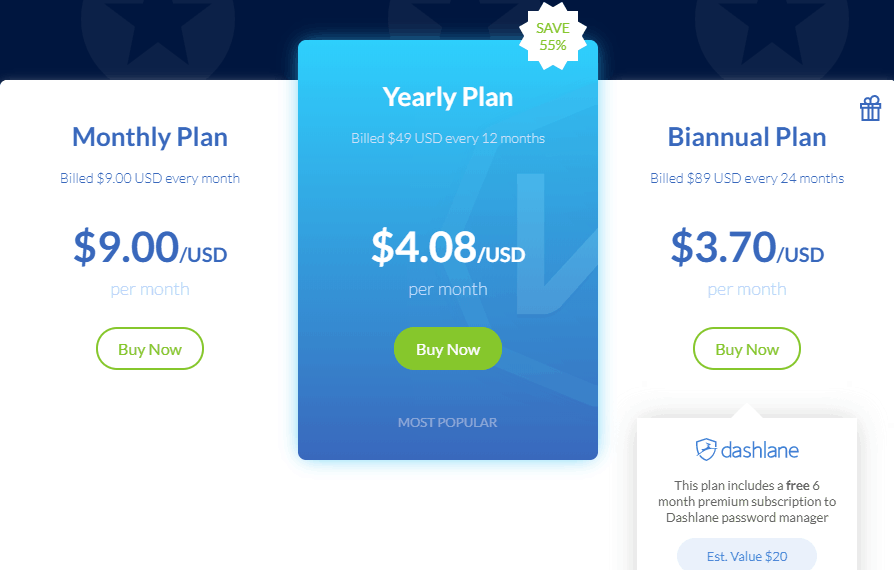Click the Dashlane shield logo
This screenshot has width=894, height=570.
click(x=706, y=449)
